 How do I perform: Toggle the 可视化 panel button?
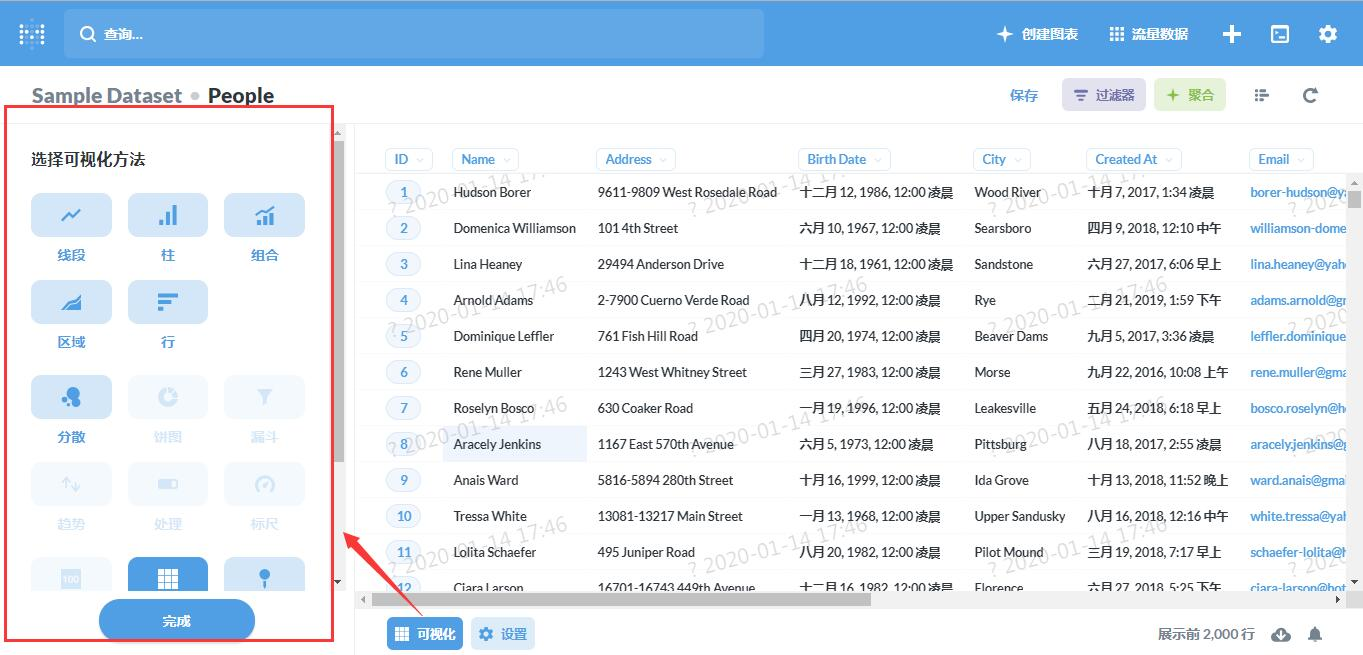pos(425,634)
